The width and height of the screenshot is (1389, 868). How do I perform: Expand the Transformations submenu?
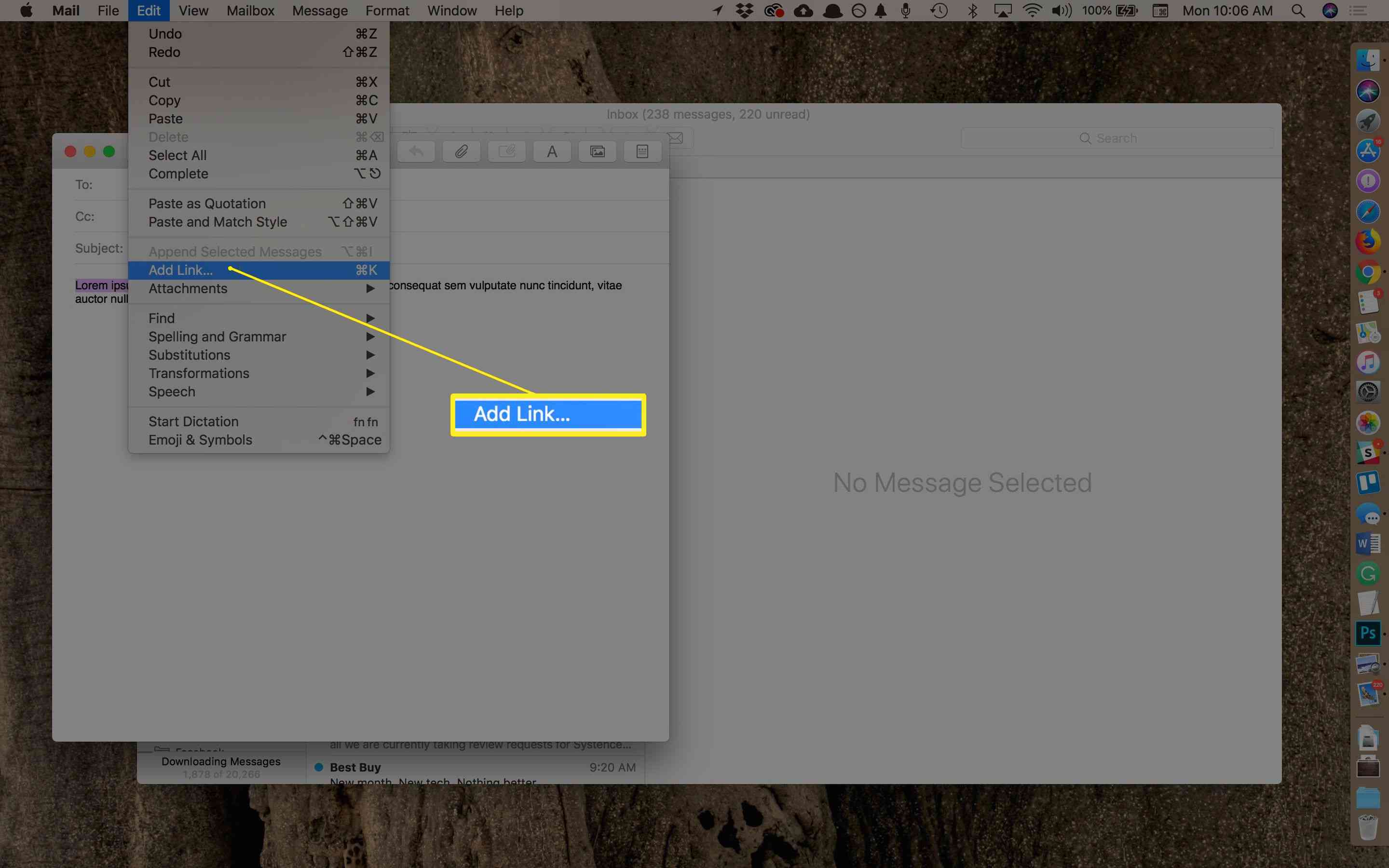tap(259, 374)
